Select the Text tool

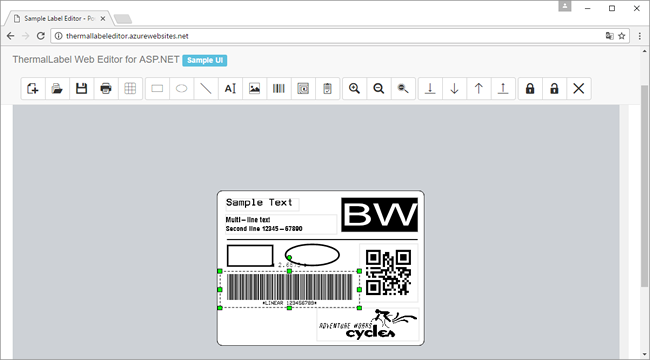tap(230, 88)
